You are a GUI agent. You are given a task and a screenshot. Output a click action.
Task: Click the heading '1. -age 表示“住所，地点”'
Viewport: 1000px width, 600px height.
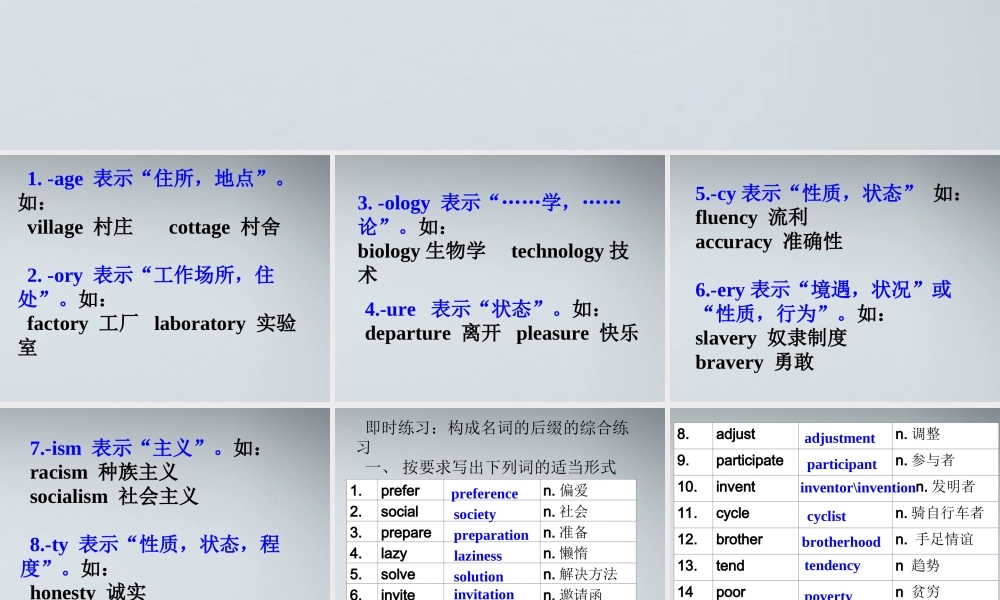pyautogui.click(x=149, y=179)
